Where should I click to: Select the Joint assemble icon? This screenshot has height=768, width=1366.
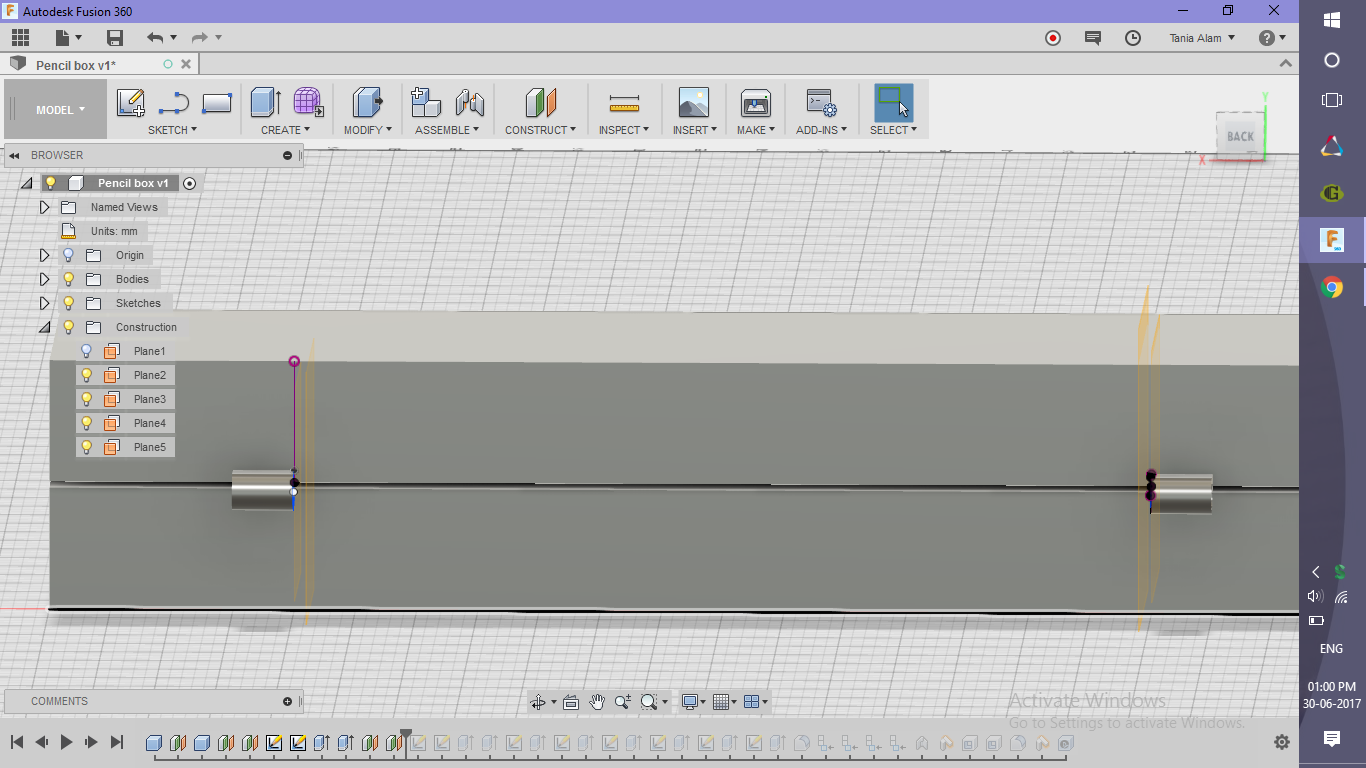click(x=470, y=102)
